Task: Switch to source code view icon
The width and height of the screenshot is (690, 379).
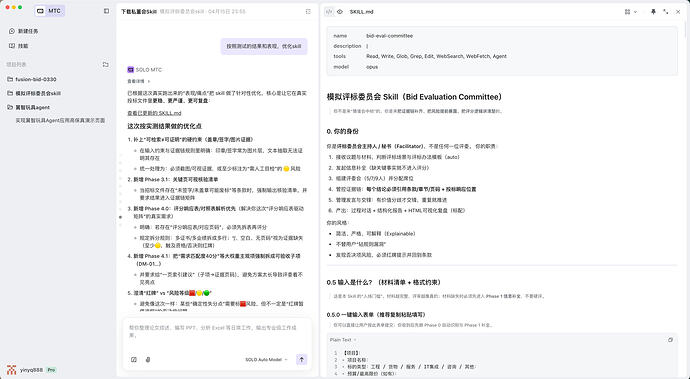Action: 329,12
